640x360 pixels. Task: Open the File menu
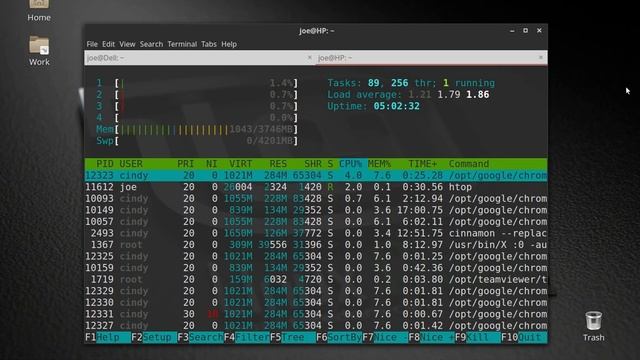[x=92, y=44]
